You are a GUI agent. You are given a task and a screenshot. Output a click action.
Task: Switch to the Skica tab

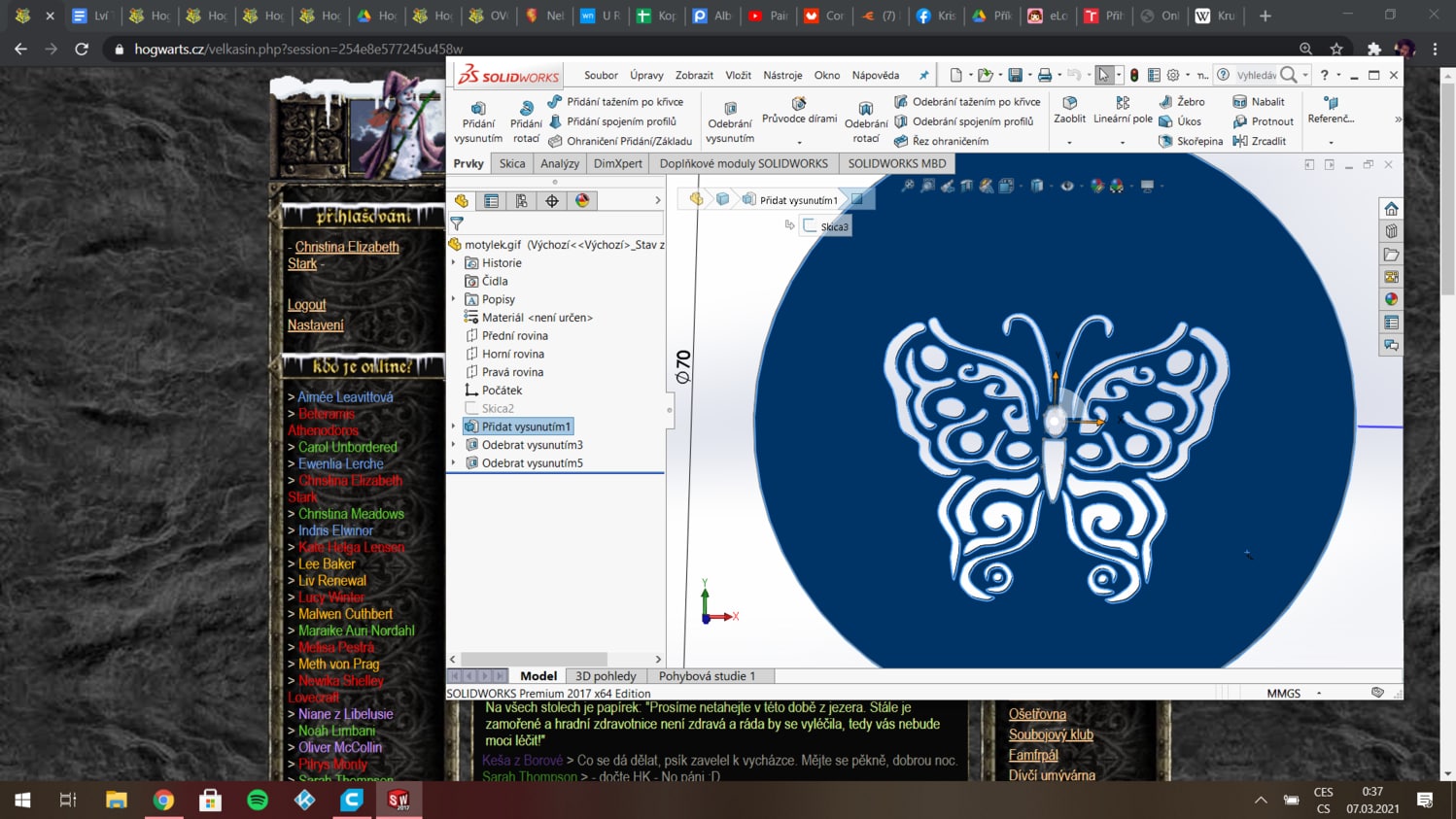pyautogui.click(x=512, y=163)
